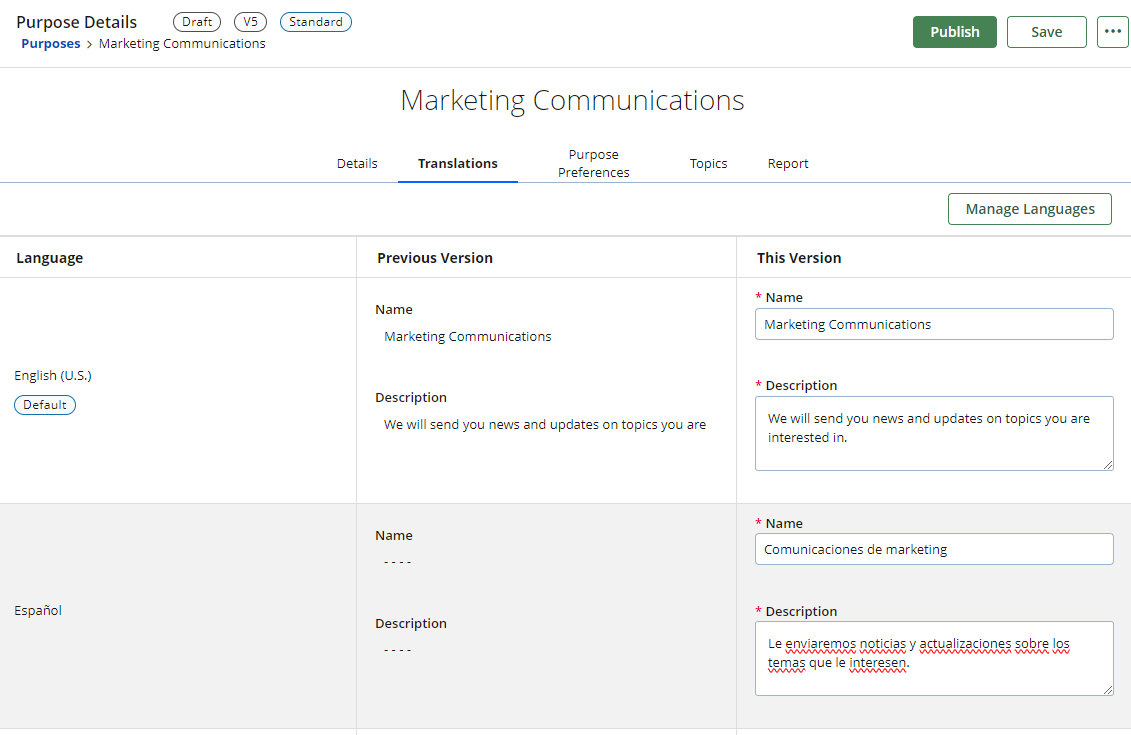
Task: Click the resize handle of Español Description
Action: (1107, 690)
